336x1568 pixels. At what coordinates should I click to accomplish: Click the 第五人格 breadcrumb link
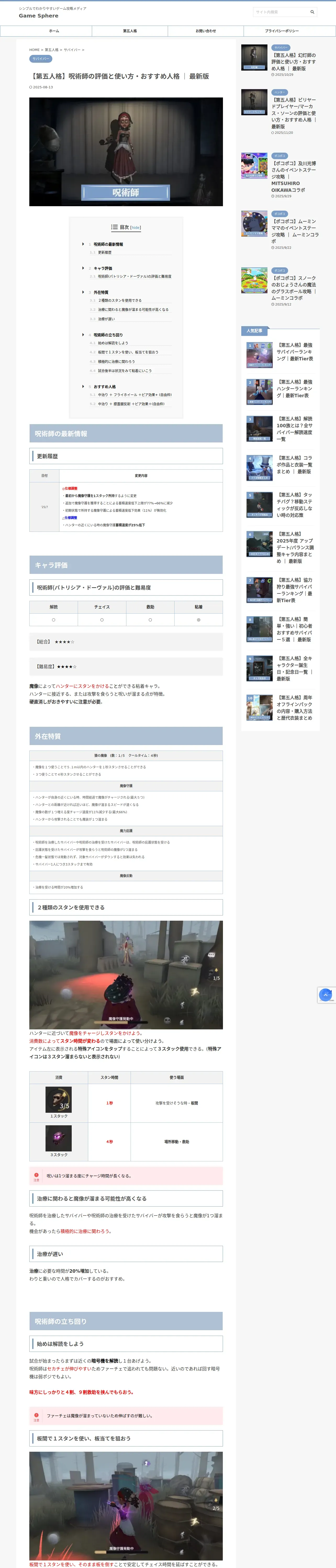(52, 50)
